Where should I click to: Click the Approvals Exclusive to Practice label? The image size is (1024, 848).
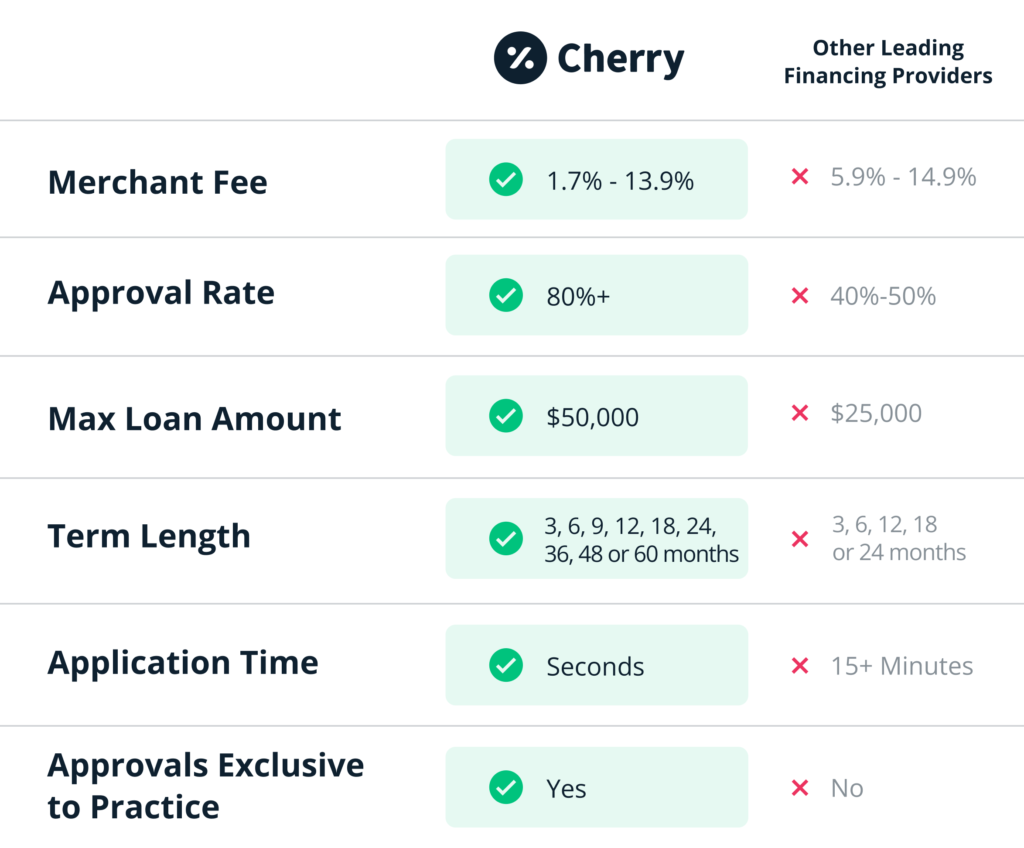206,786
